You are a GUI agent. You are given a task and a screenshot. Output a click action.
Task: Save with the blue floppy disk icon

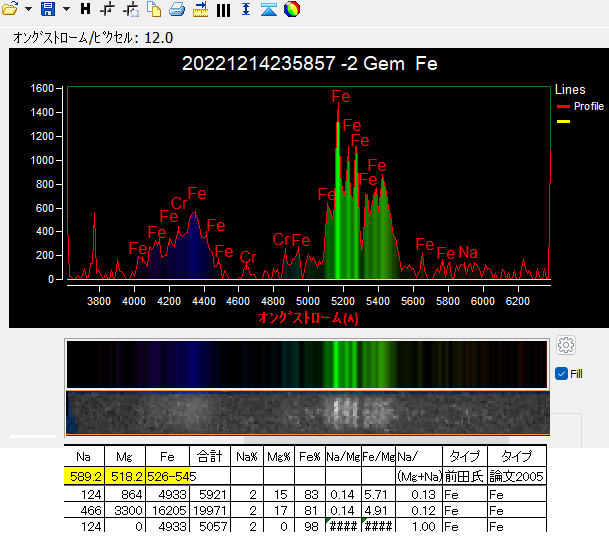pyautogui.click(x=48, y=8)
